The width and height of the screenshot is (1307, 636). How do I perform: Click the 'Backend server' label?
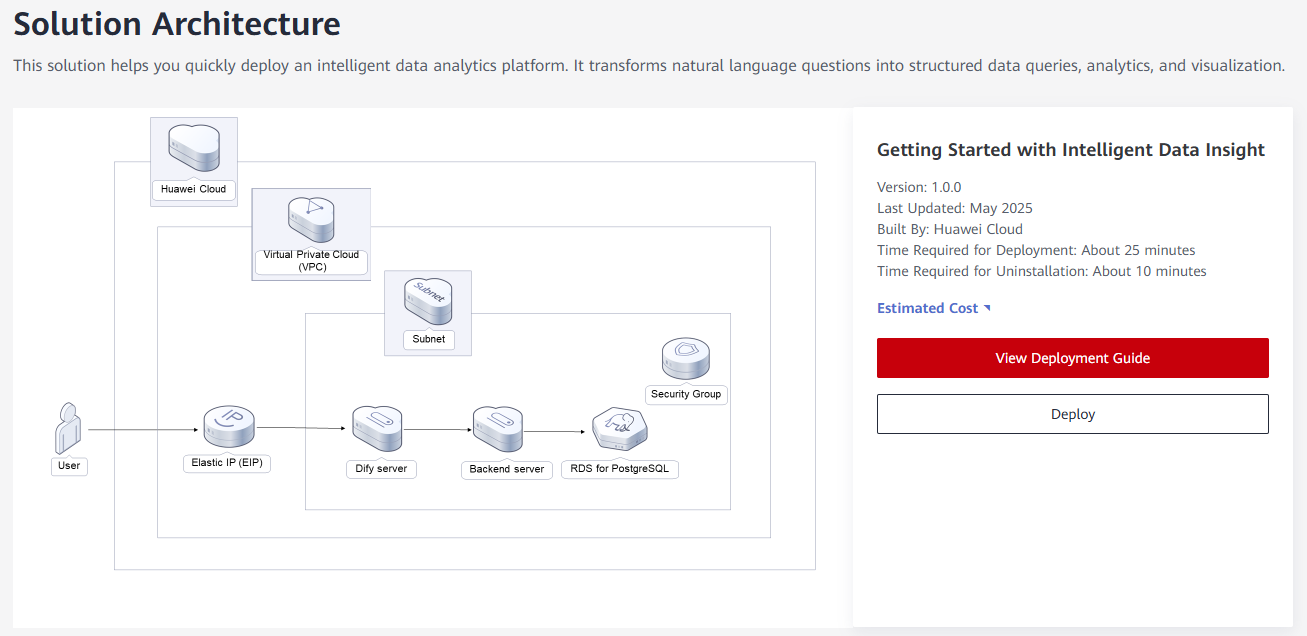[x=507, y=469]
